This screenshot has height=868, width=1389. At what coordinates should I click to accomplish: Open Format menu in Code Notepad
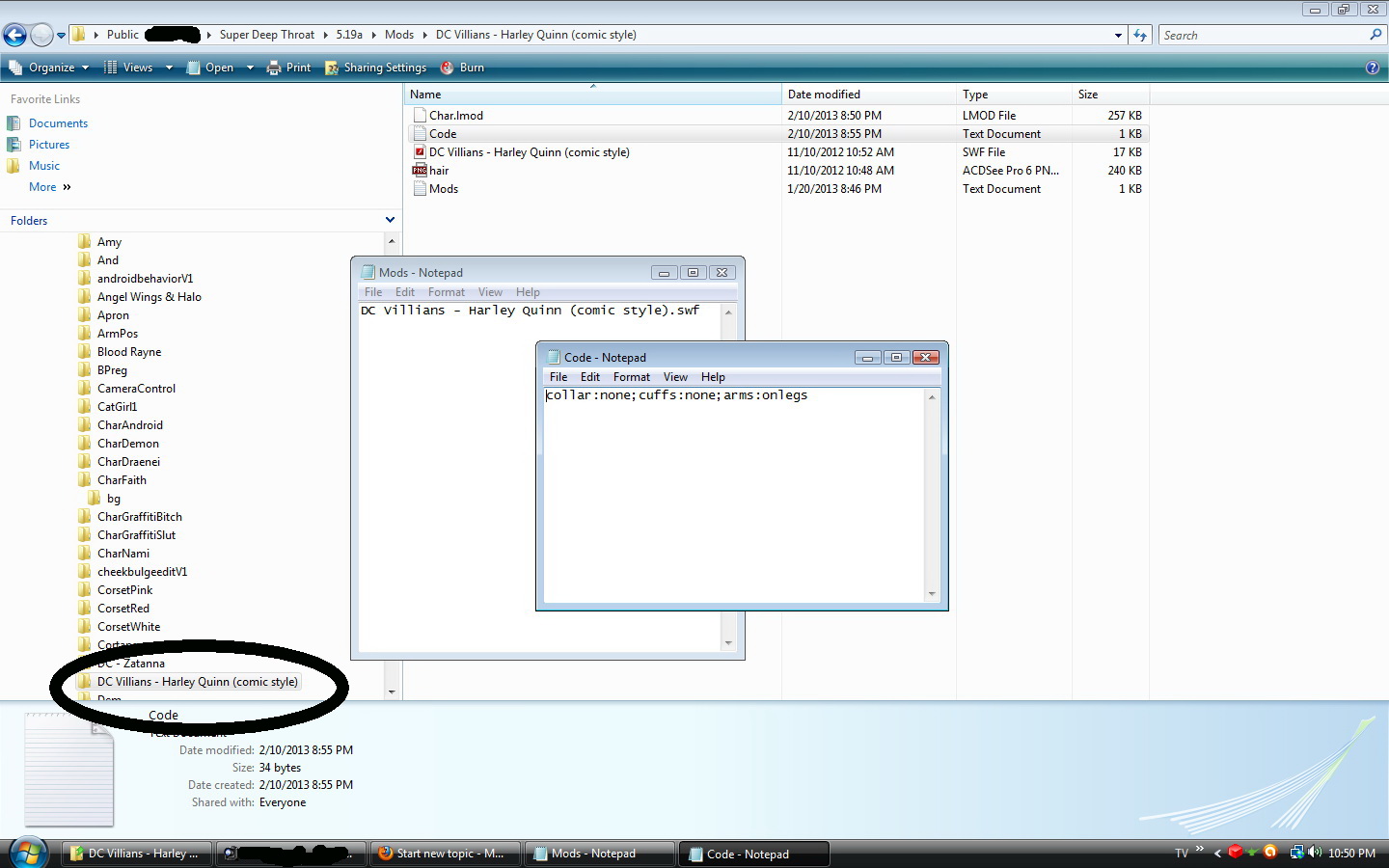[631, 377]
